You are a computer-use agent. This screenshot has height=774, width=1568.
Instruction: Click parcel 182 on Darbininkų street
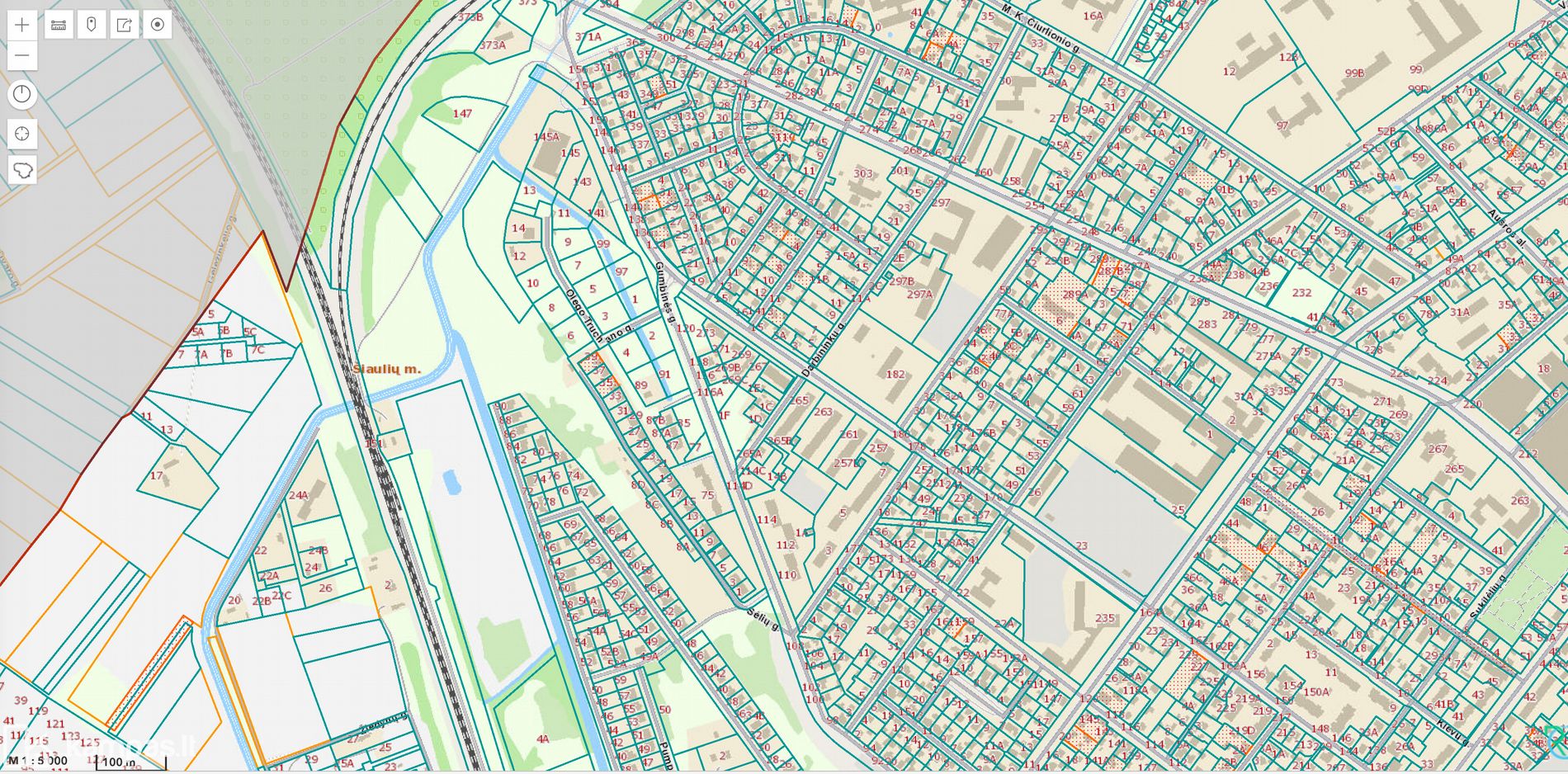895,374
